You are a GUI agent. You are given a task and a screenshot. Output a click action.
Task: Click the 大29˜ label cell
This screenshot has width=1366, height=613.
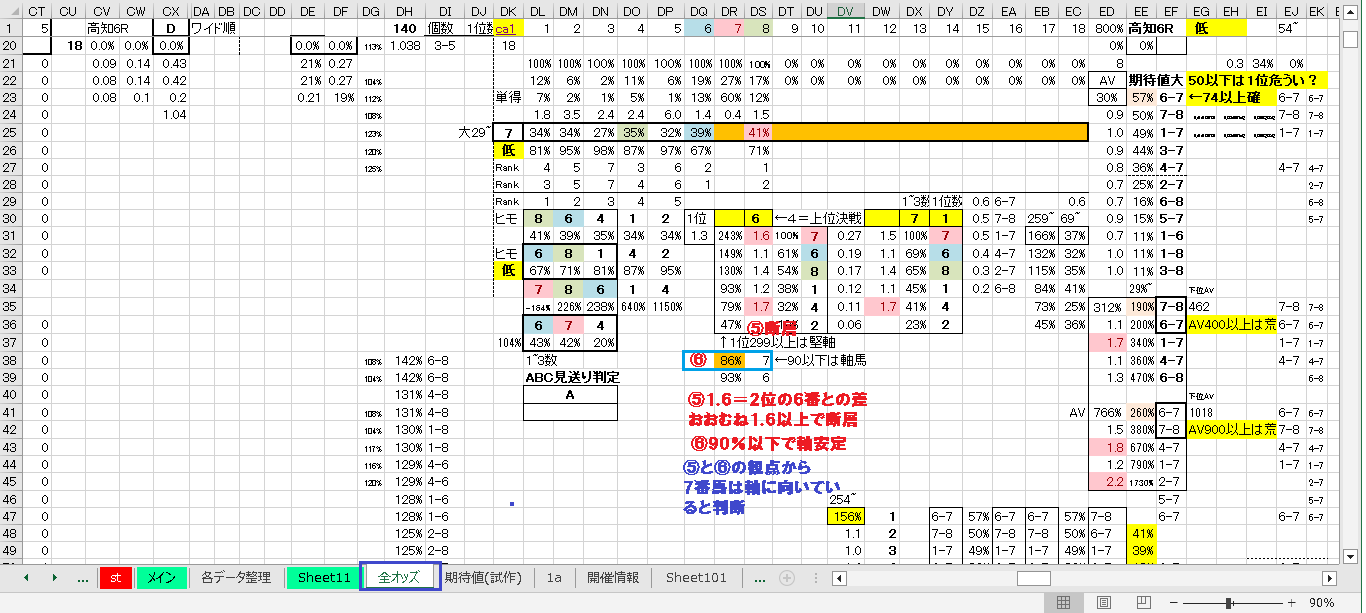473,132
